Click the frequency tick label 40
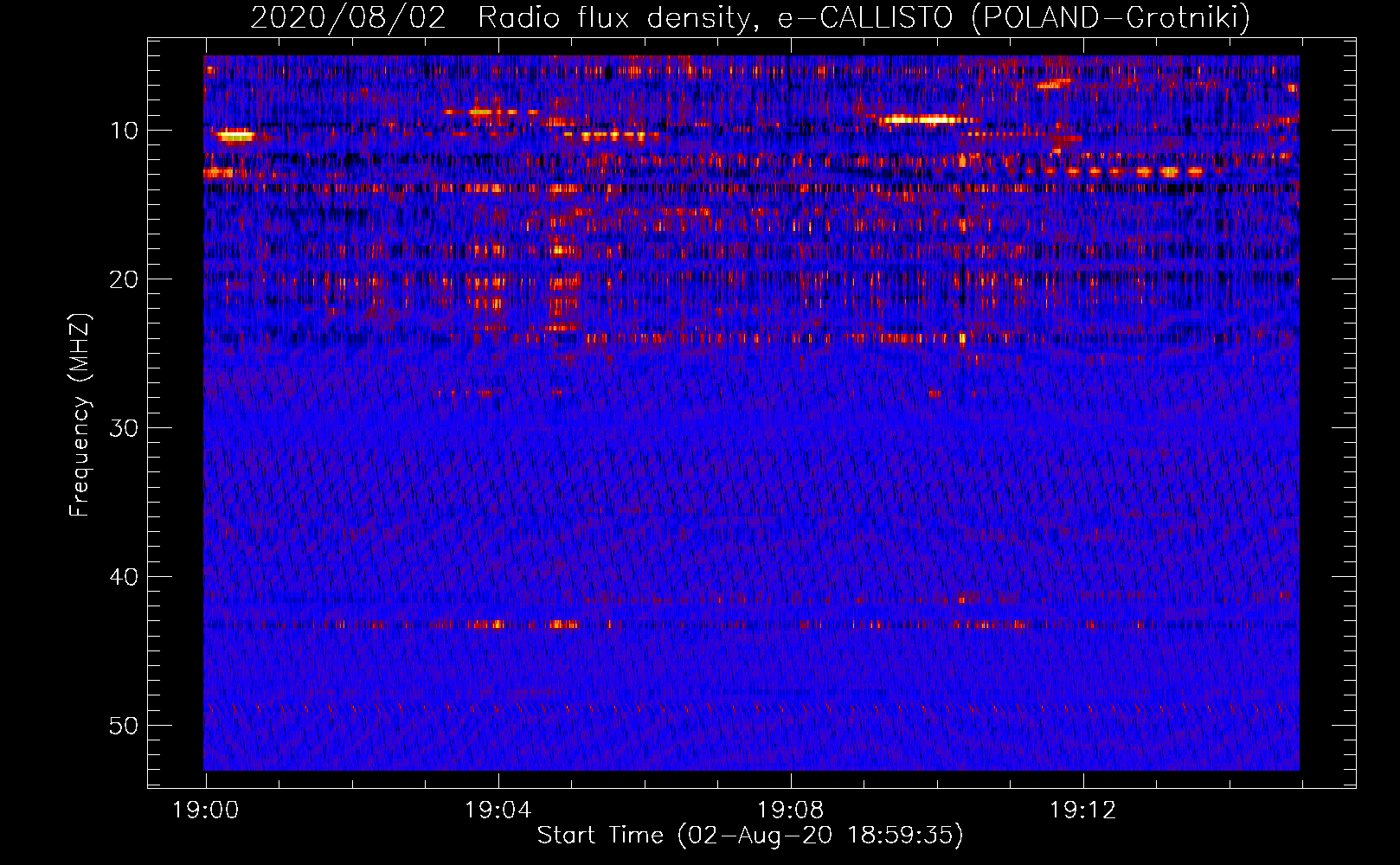 click(125, 577)
